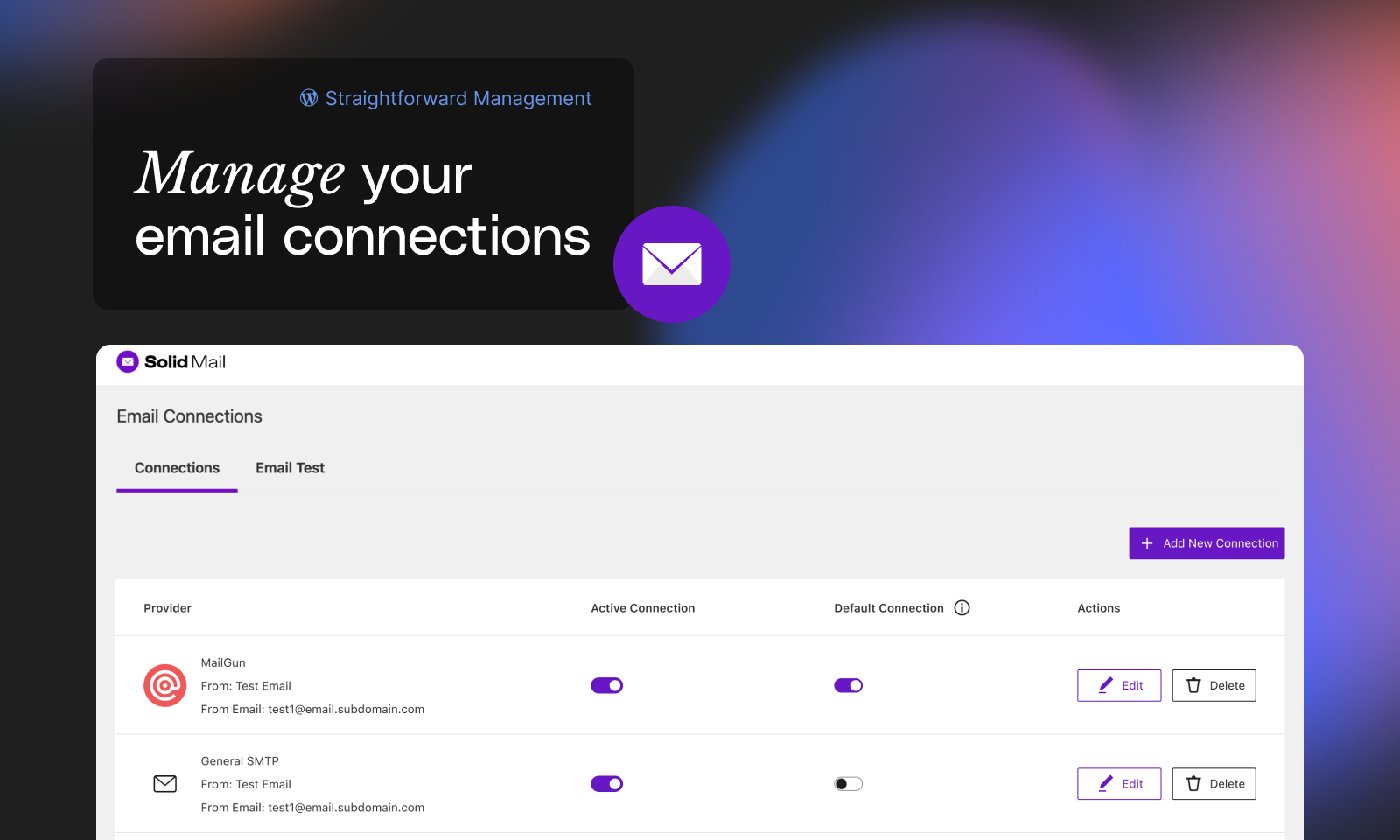Viewport: 1400px width, 840px height.
Task: Enable General SMTP as default connection
Action: pos(848,784)
